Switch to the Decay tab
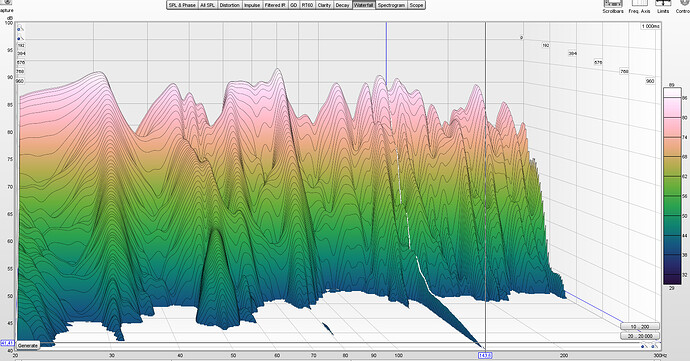The height and width of the screenshot is (361, 690). (342, 5)
